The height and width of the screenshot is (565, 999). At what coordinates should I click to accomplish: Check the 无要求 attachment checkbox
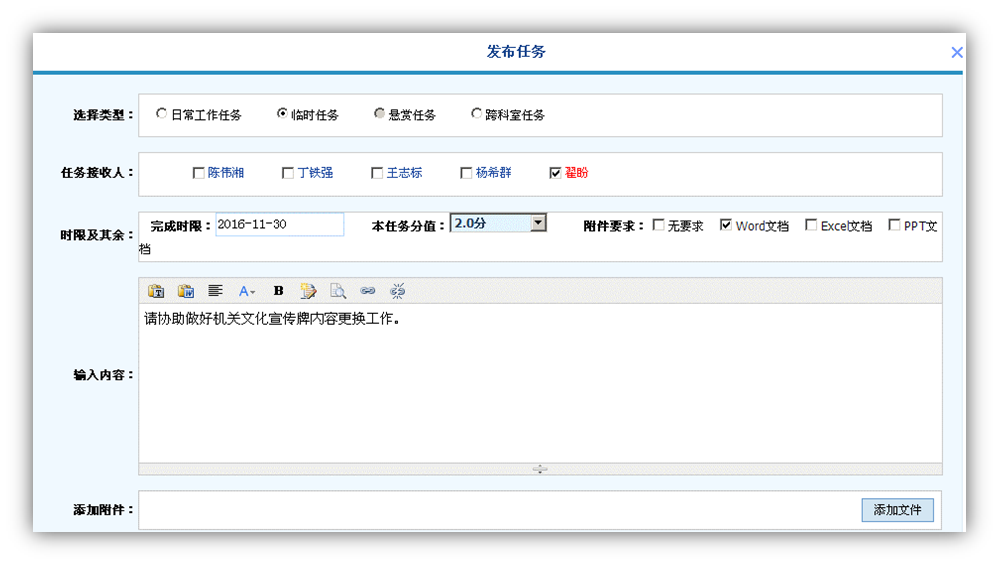pyautogui.click(x=658, y=225)
